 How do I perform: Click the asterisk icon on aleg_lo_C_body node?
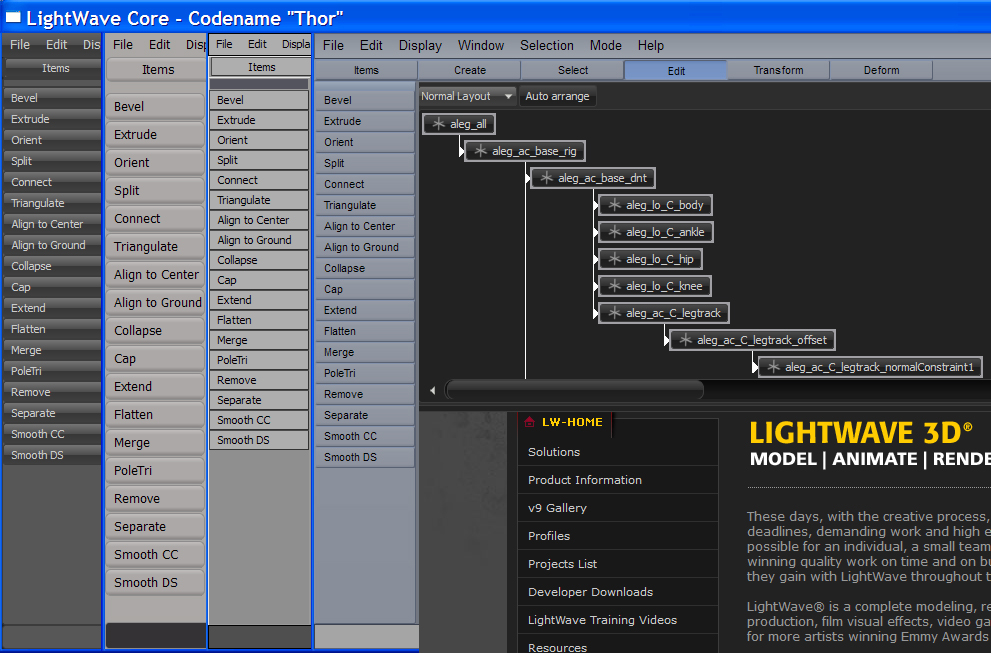pyautogui.click(x=614, y=205)
